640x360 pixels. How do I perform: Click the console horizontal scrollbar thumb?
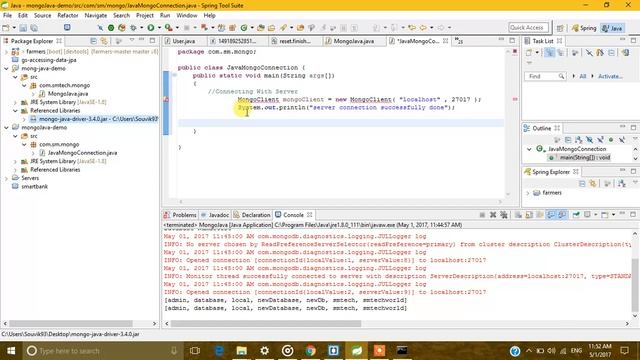click(266, 324)
